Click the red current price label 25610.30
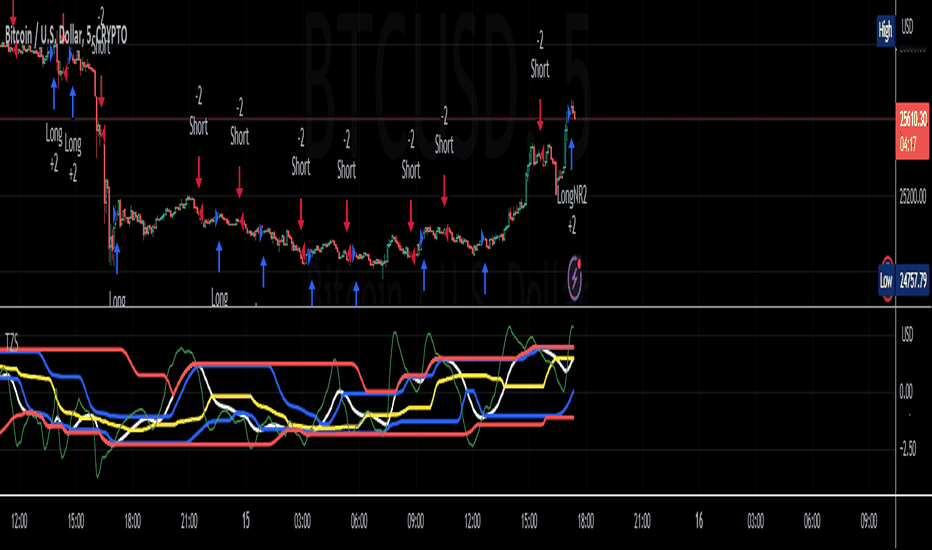 point(912,131)
